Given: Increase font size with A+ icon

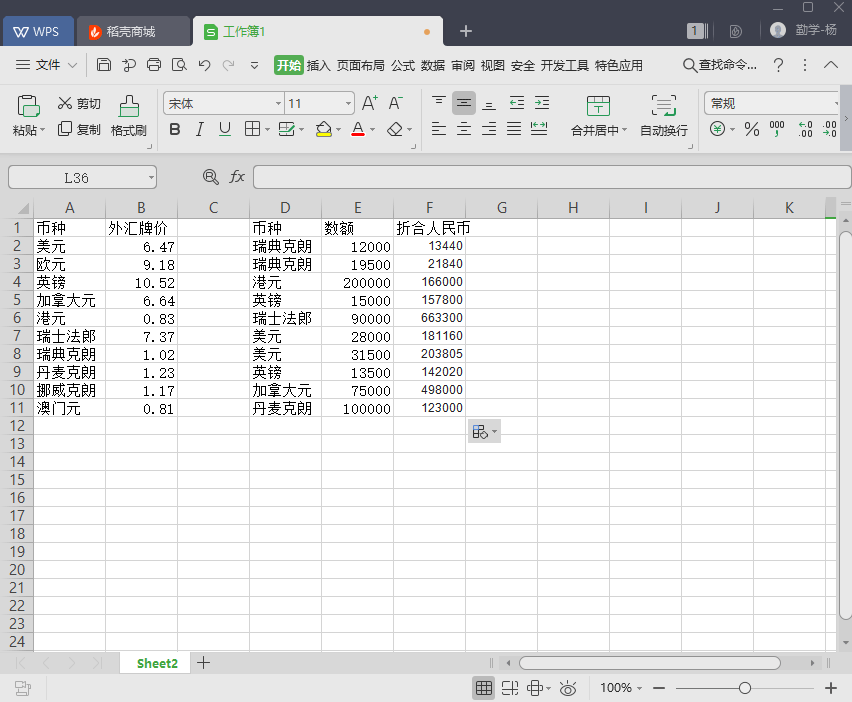Looking at the screenshot, I should coord(369,103).
